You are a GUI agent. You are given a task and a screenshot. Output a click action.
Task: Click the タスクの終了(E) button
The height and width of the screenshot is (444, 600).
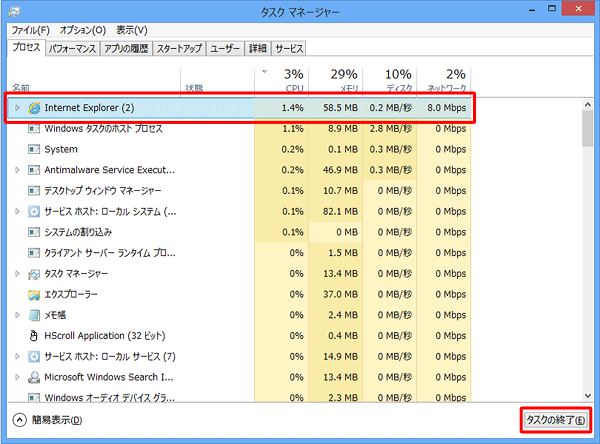[556, 420]
